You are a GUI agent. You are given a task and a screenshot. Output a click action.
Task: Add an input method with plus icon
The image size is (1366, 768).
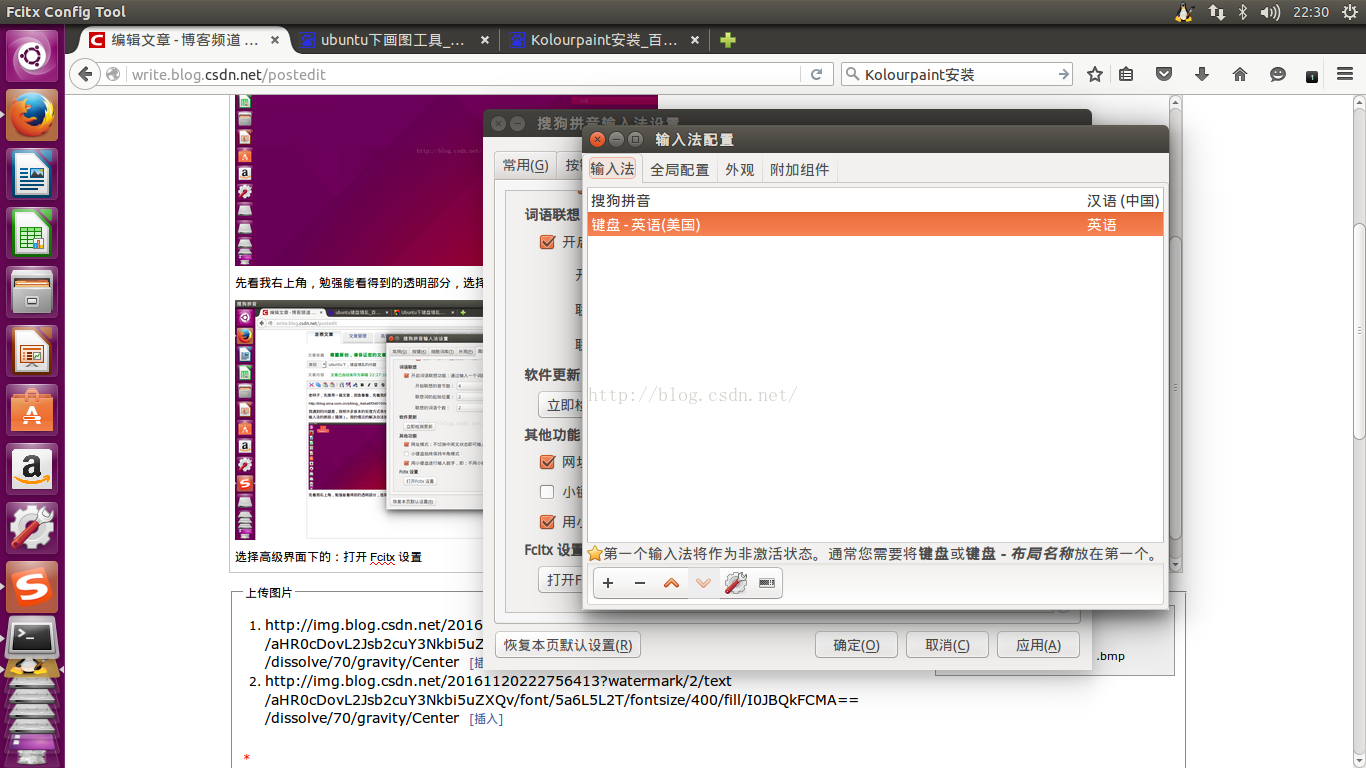[608, 583]
